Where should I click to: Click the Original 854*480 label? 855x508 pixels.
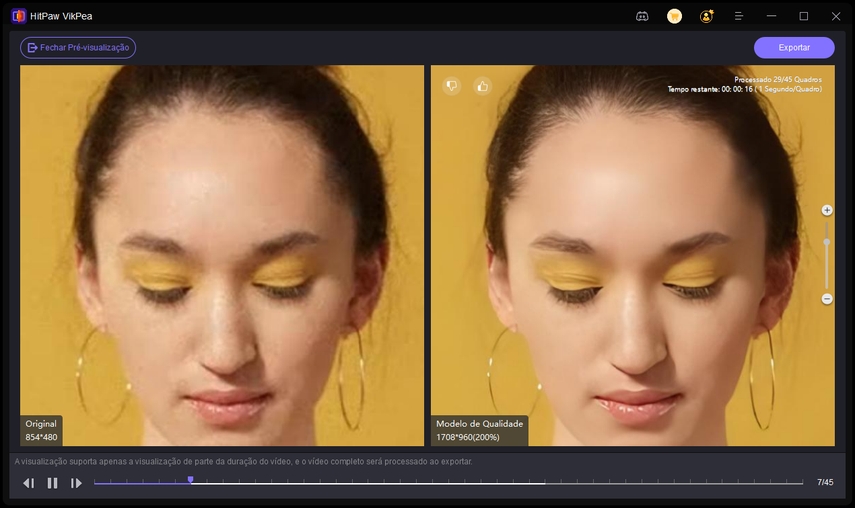pos(41,430)
